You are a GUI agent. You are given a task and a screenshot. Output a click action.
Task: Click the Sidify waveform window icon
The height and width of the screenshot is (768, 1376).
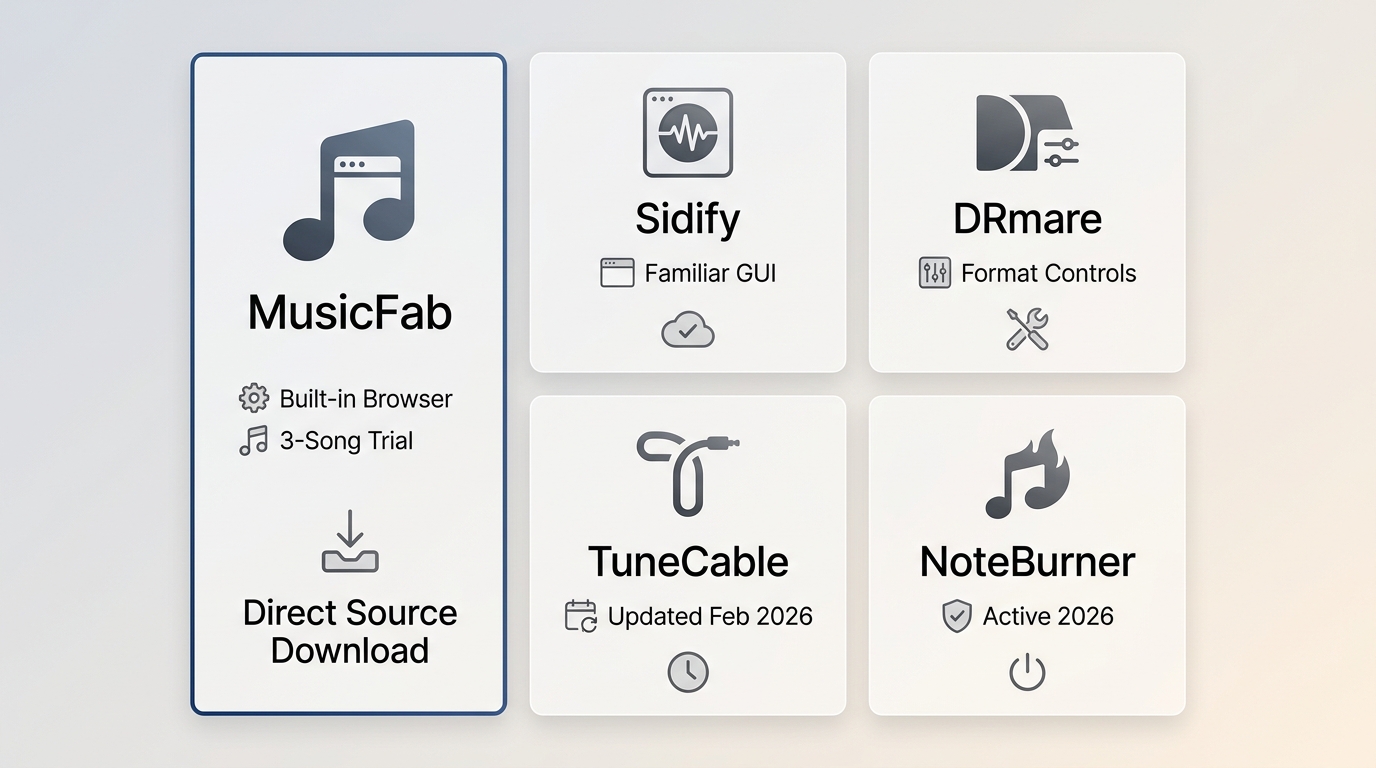click(x=688, y=133)
